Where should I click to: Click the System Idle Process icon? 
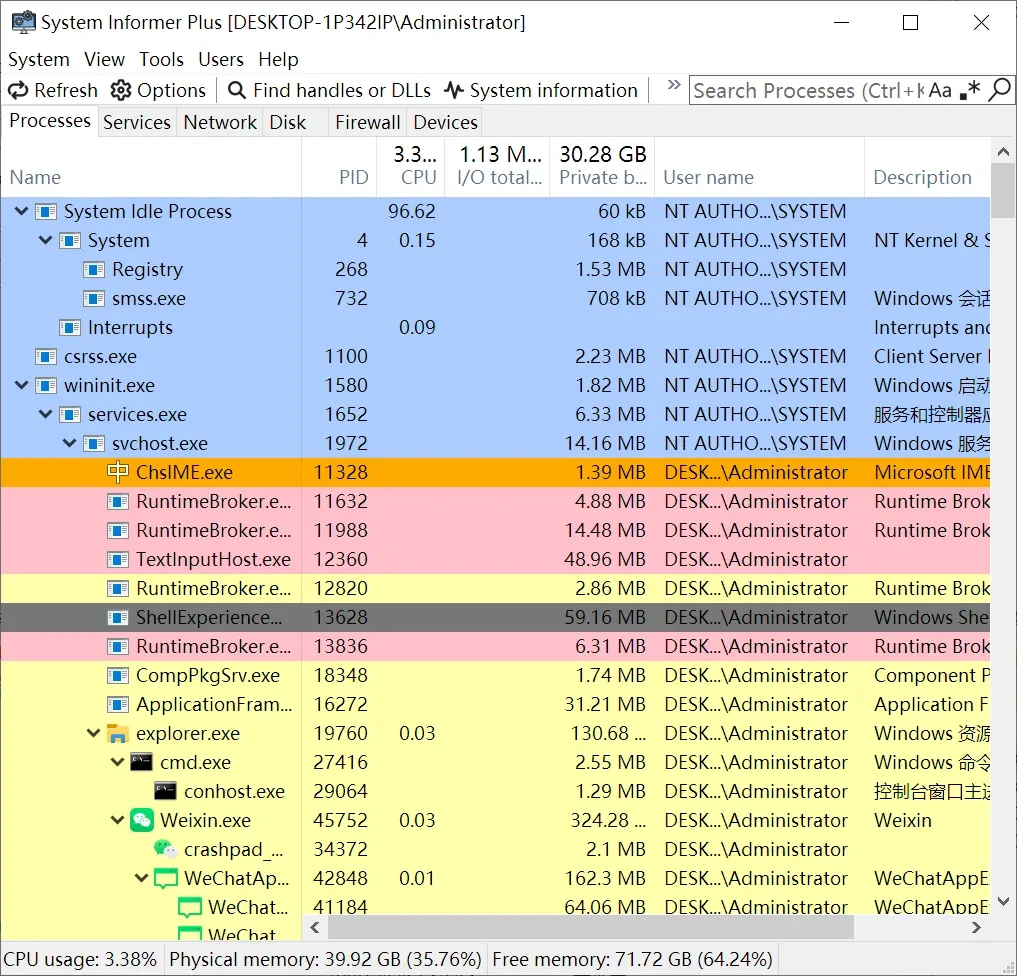click(x=45, y=211)
